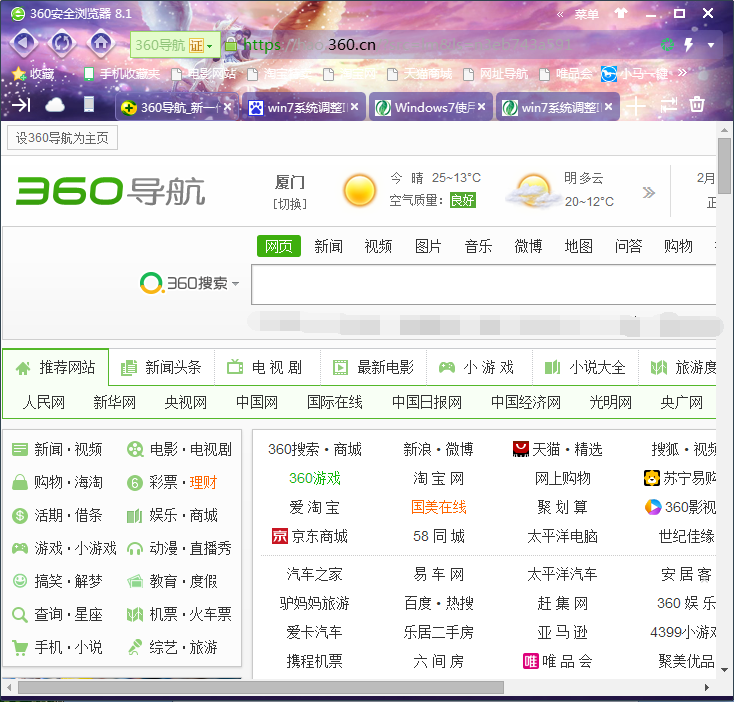Switch to 最新电影 tab

coord(374,367)
